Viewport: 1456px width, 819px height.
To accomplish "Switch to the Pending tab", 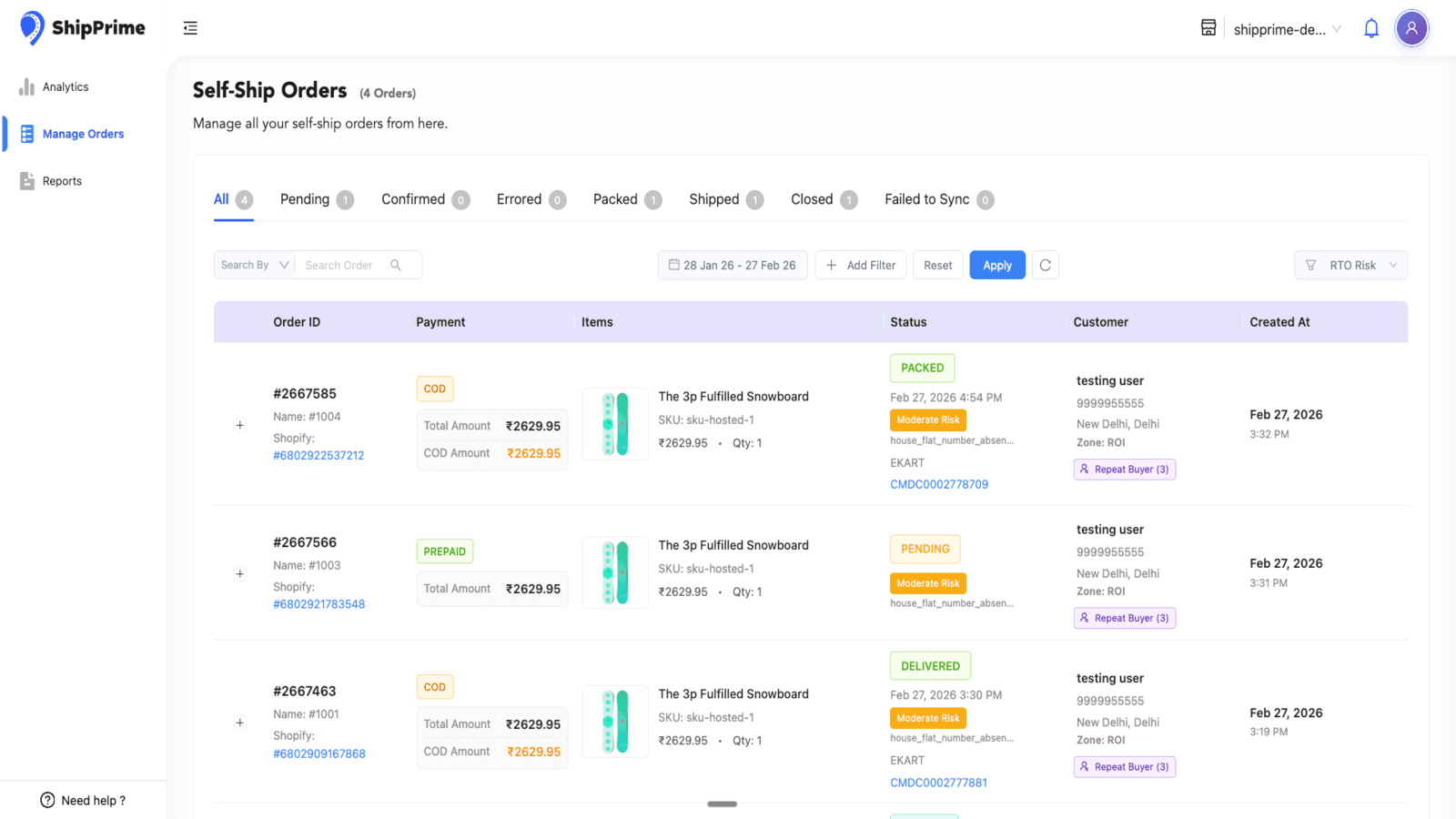I will (317, 199).
